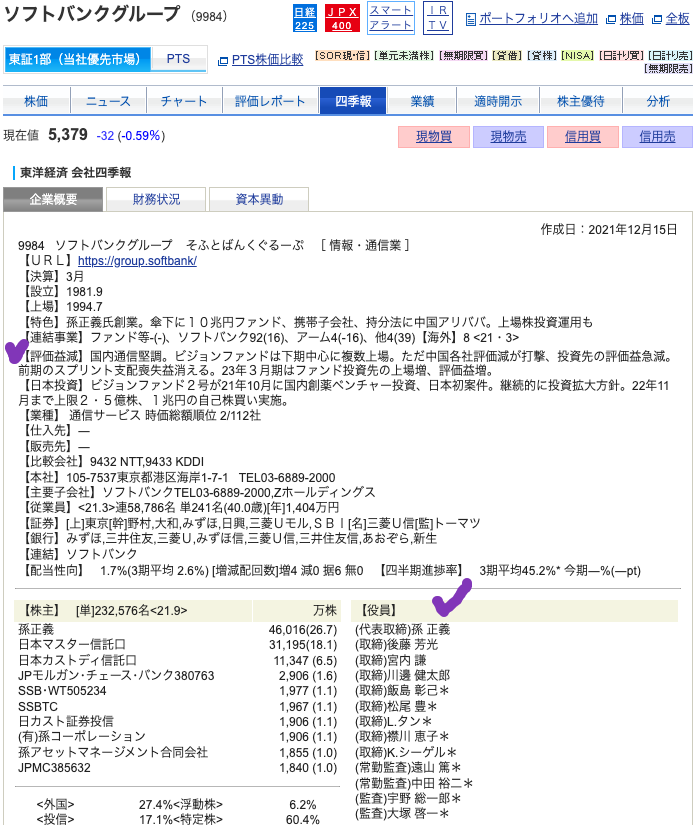Click the portfolio document icon
The width and height of the screenshot is (700, 825).
point(471,19)
